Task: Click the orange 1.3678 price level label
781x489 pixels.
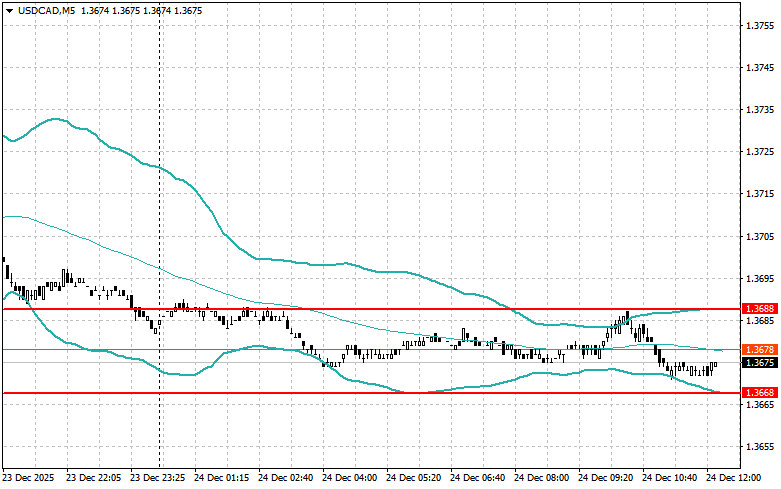Action: pyautogui.click(x=760, y=350)
